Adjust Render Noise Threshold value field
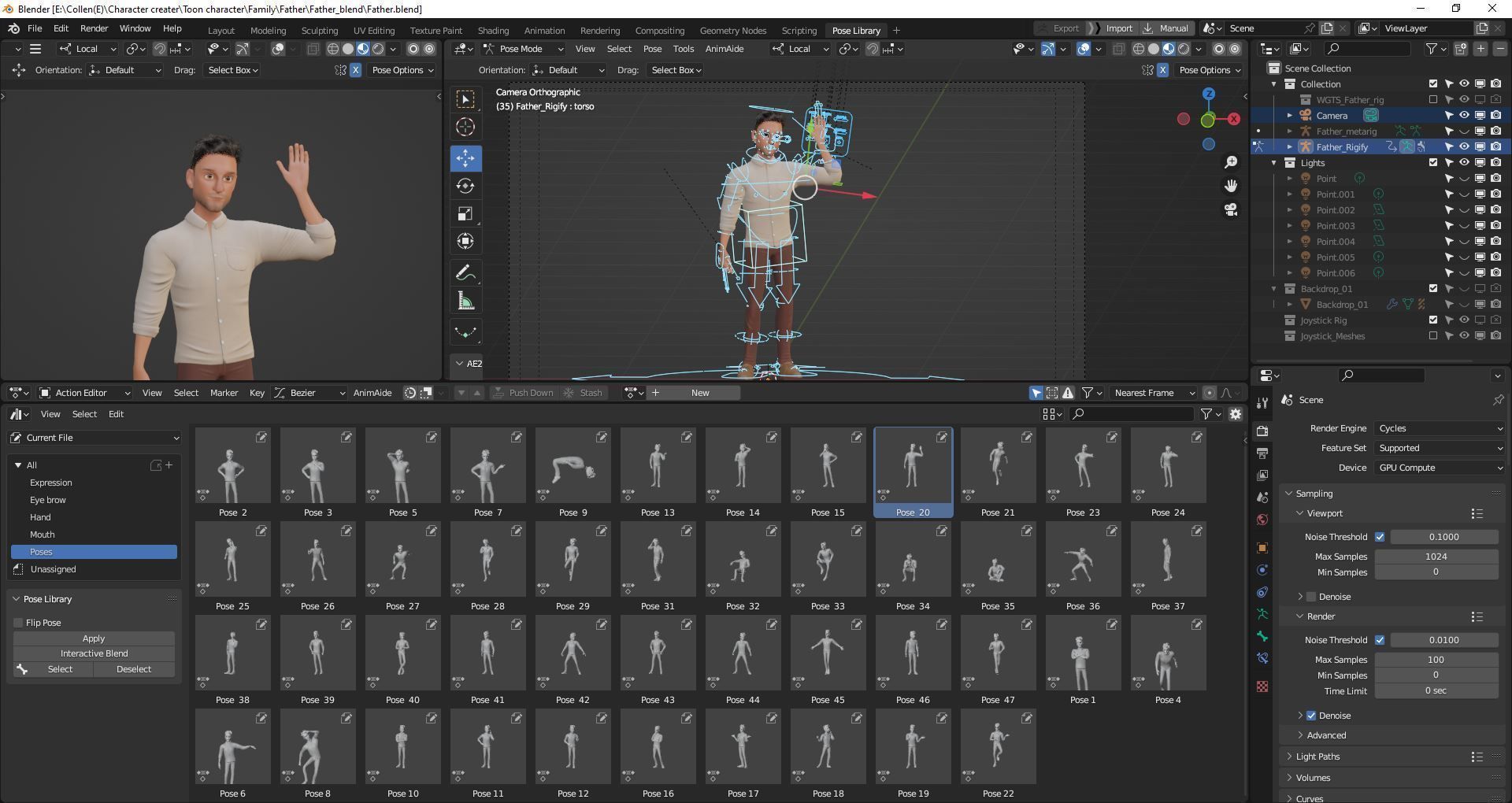1512x803 pixels. tap(1443, 640)
